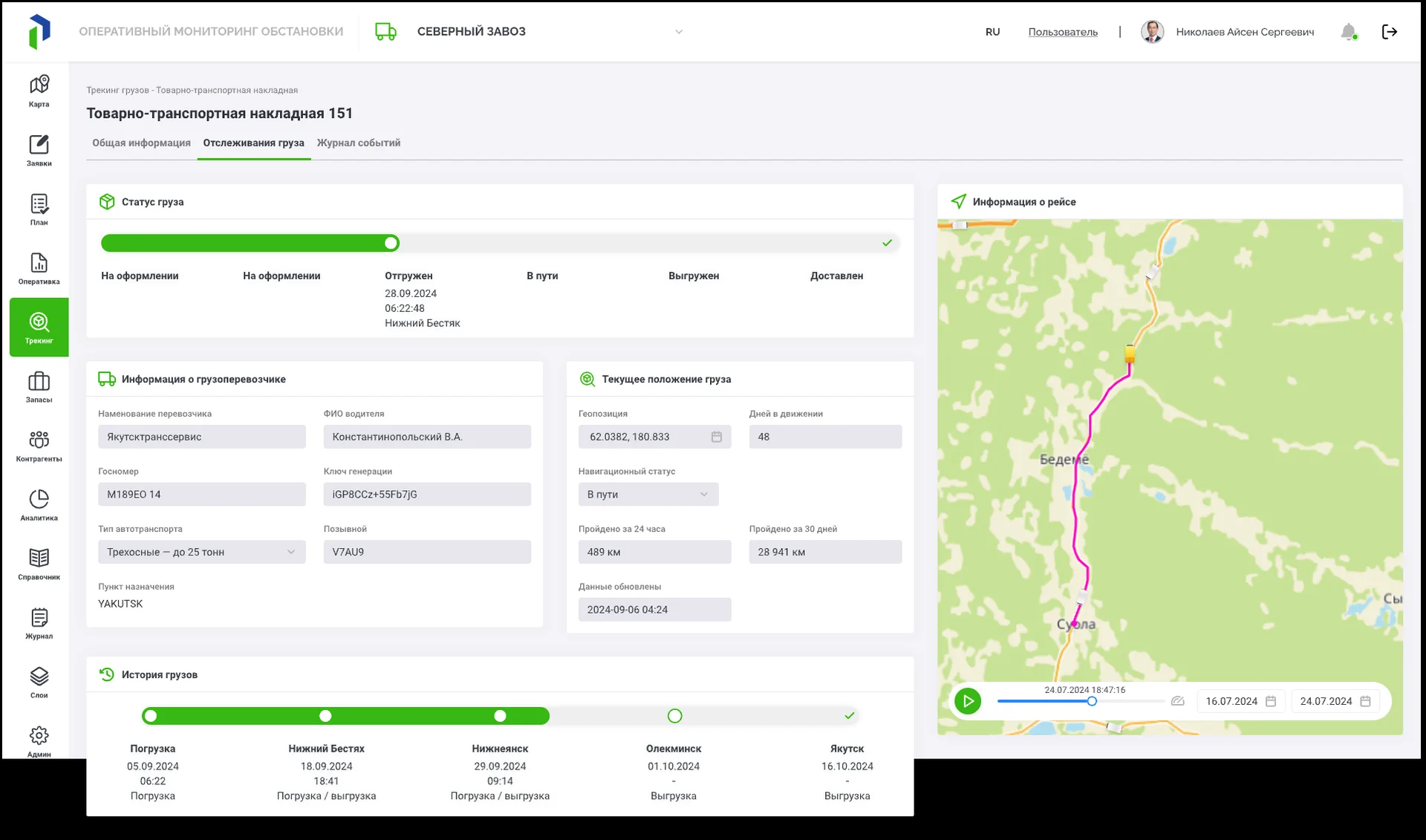
Task: Click the Трекинг грузов breadcrumb
Action: point(117,90)
